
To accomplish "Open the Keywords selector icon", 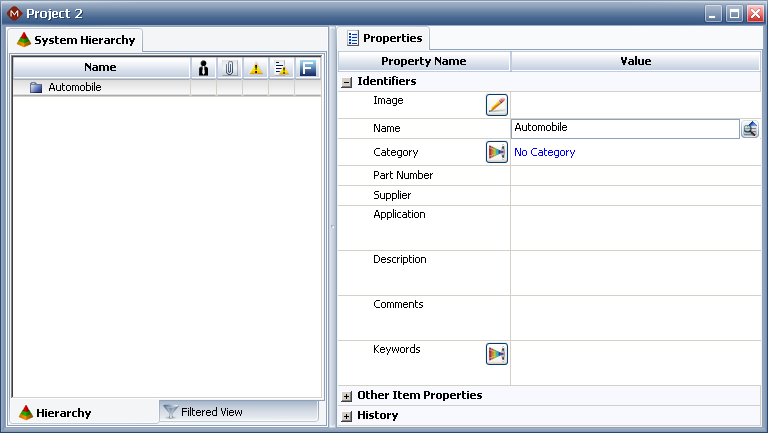I will [x=497, y=354].
